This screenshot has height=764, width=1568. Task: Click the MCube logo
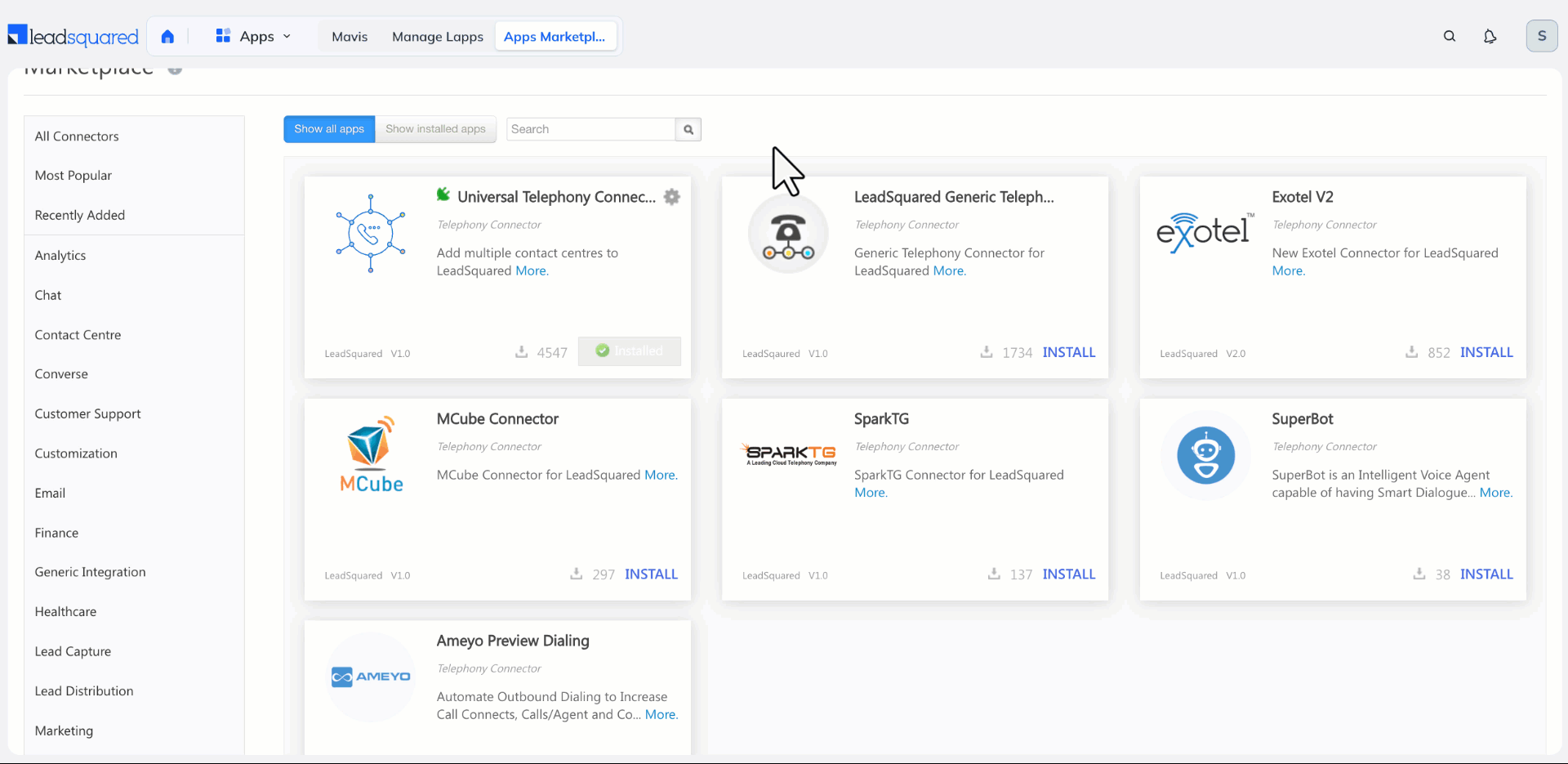(372, 454)
